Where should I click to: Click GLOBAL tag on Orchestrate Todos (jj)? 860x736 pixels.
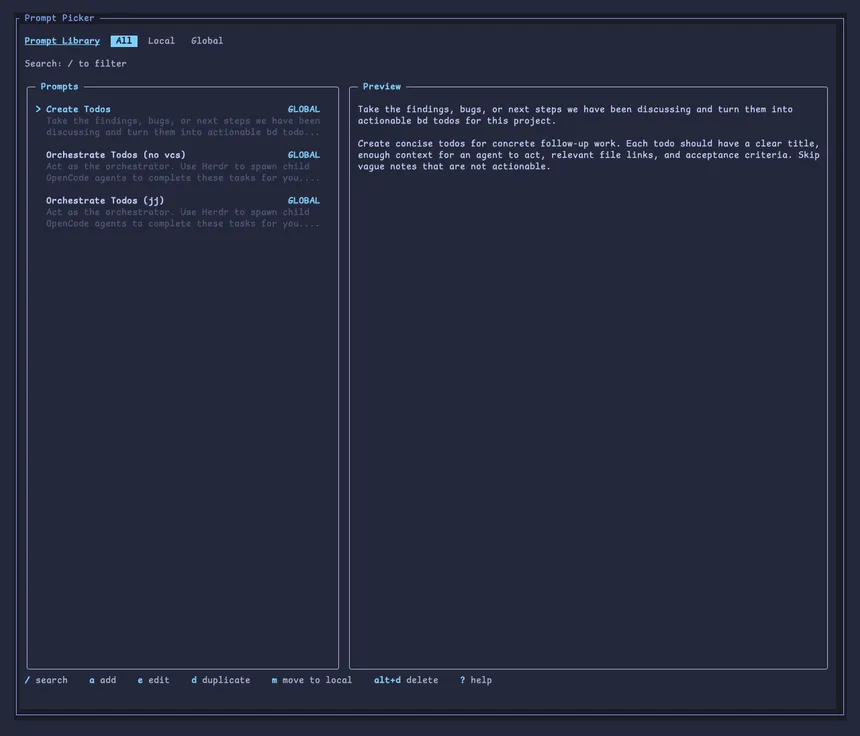tap(304, 201)
